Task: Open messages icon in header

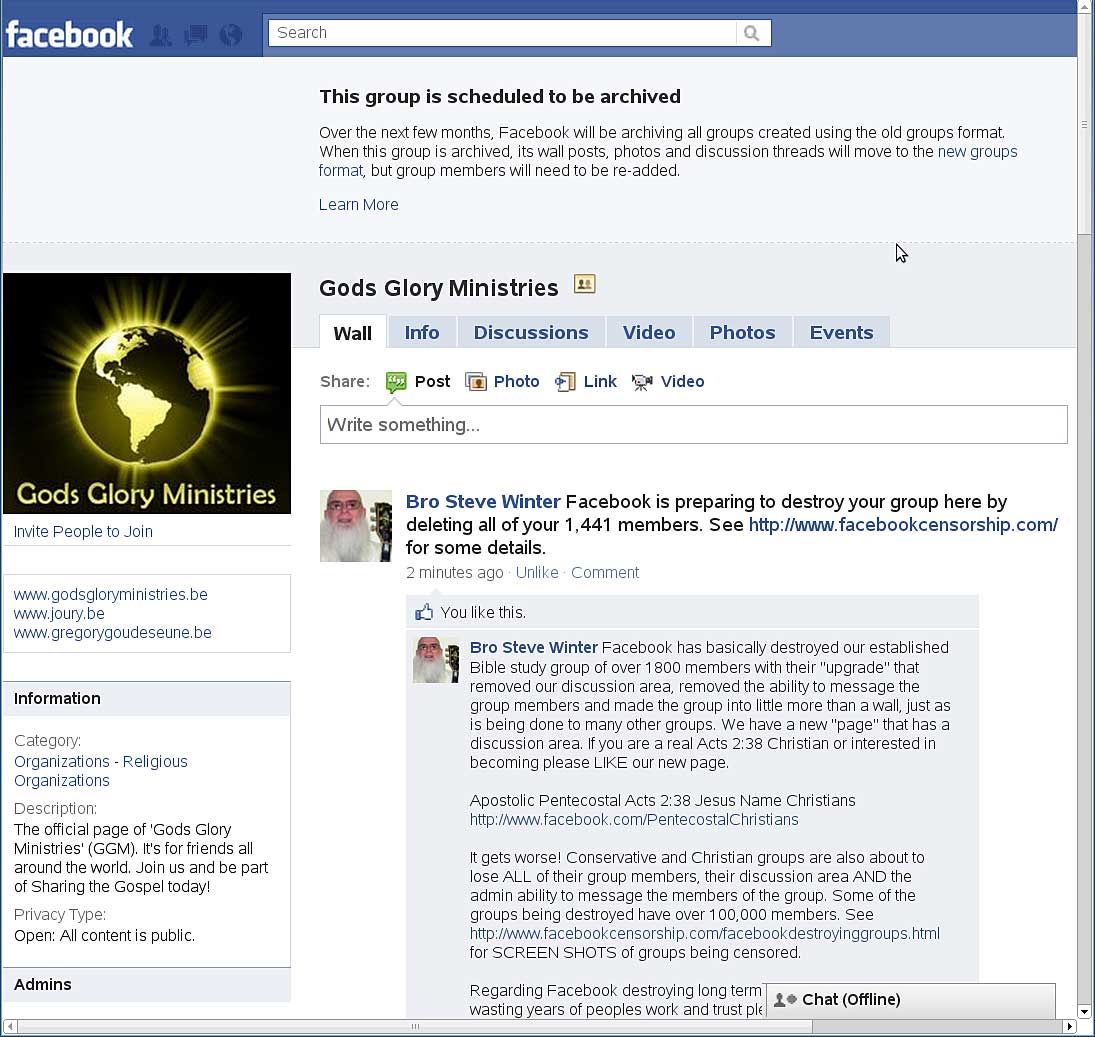Action: click(196, 34)
